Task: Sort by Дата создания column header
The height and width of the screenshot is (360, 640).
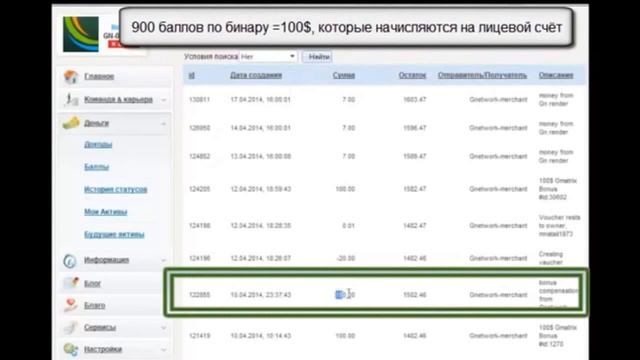Action: [256, 75]
